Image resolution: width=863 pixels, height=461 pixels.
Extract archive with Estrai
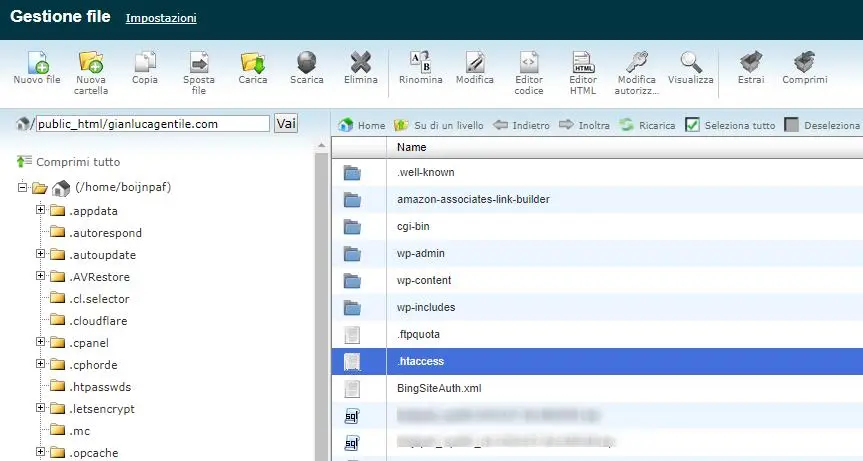click(x=751, y=68)
